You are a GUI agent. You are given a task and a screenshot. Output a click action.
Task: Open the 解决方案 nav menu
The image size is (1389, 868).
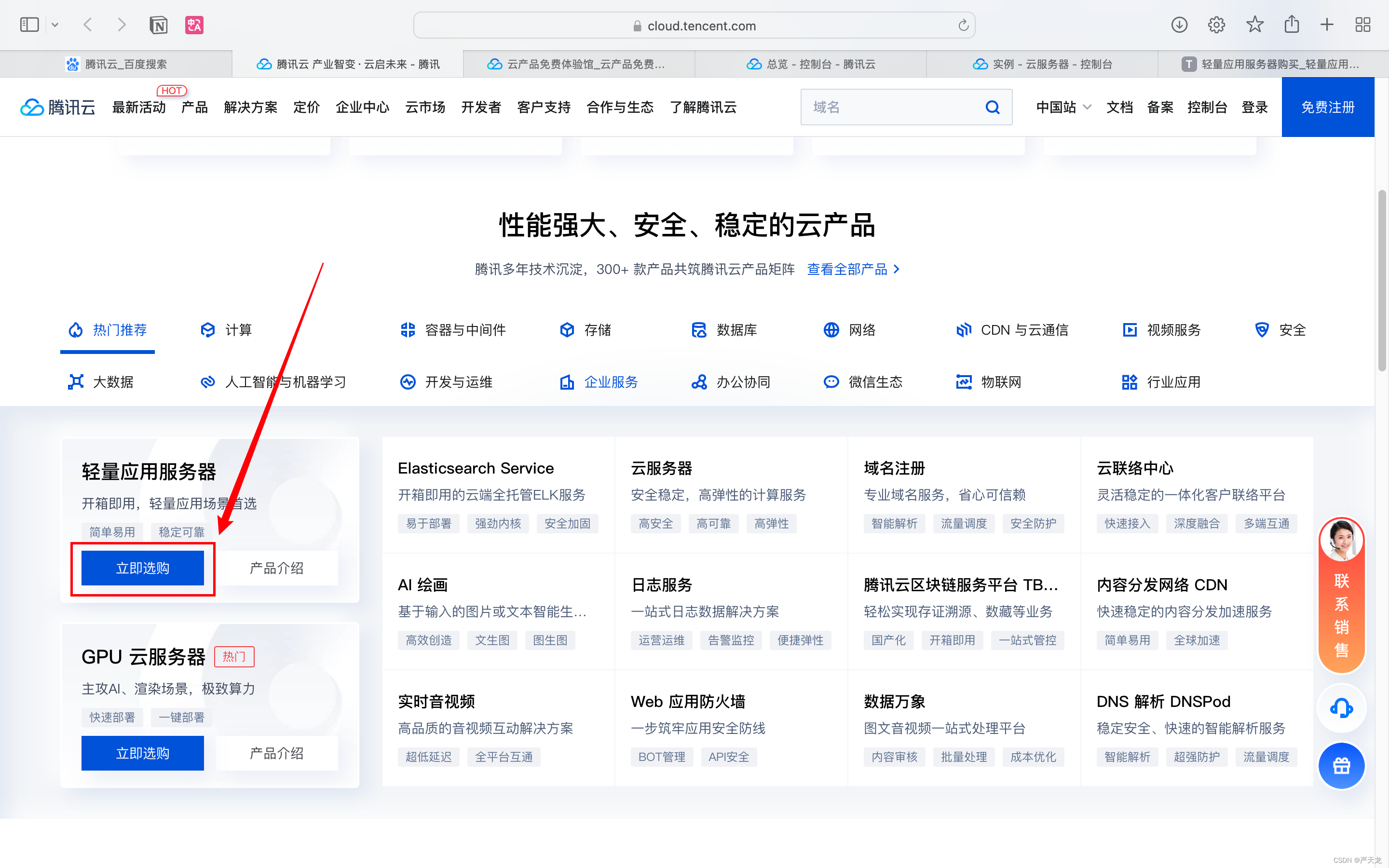[x=250, y=108]
